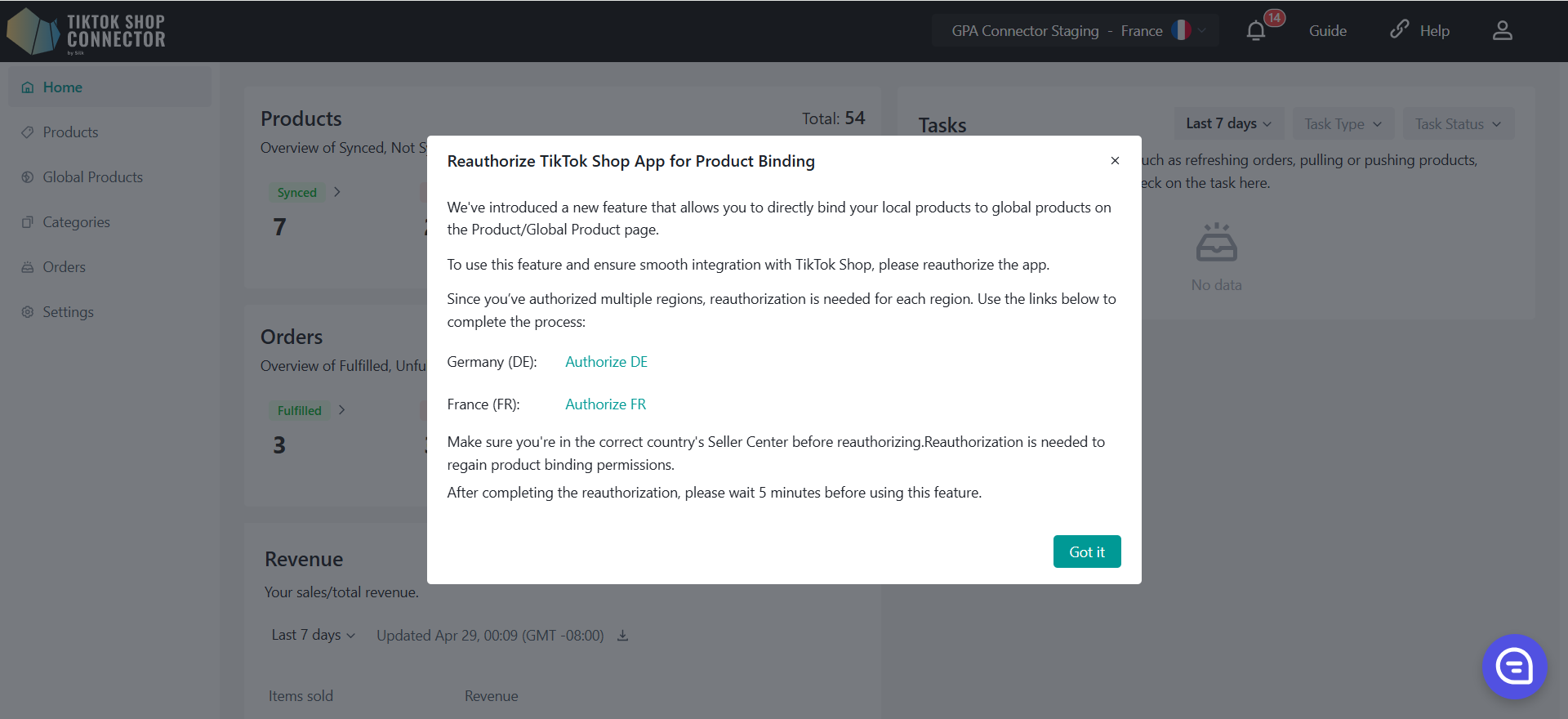Viewport: 1568px width, 719px height.
Task: Click the France flag icon
Action: click(1180, 30)
